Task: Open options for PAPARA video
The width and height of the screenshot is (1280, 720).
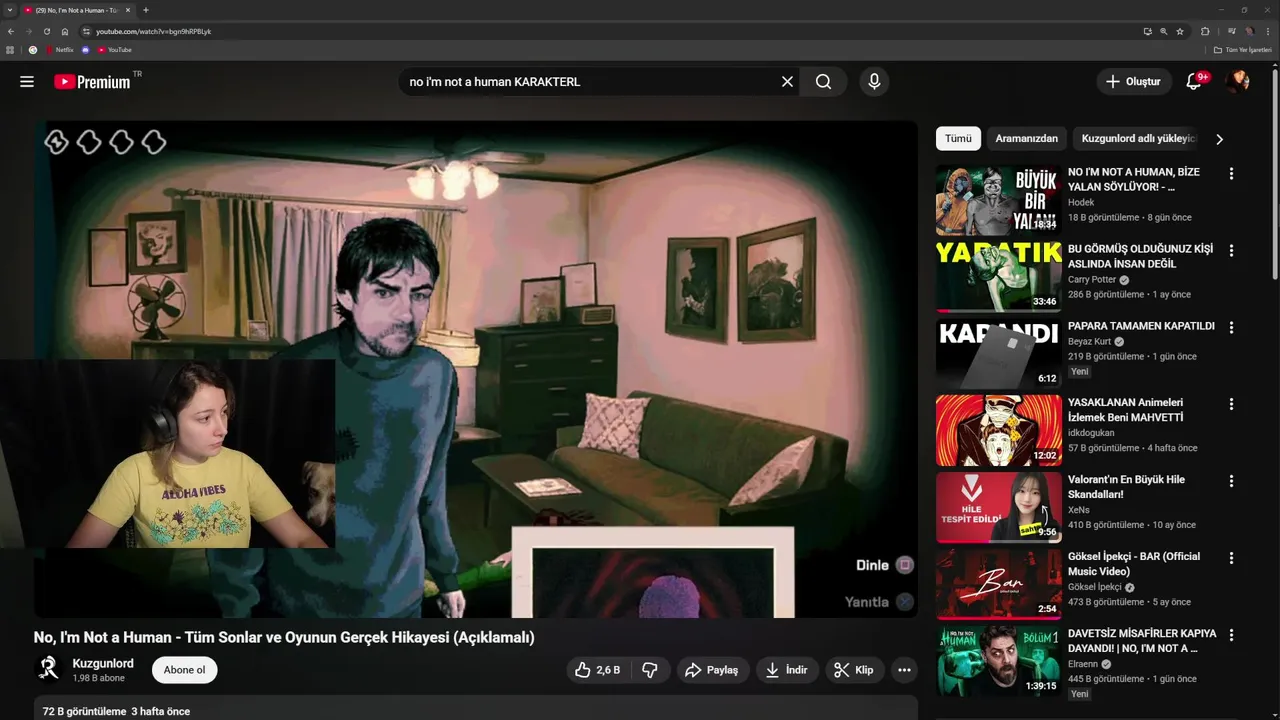Action: point(1231,327)
